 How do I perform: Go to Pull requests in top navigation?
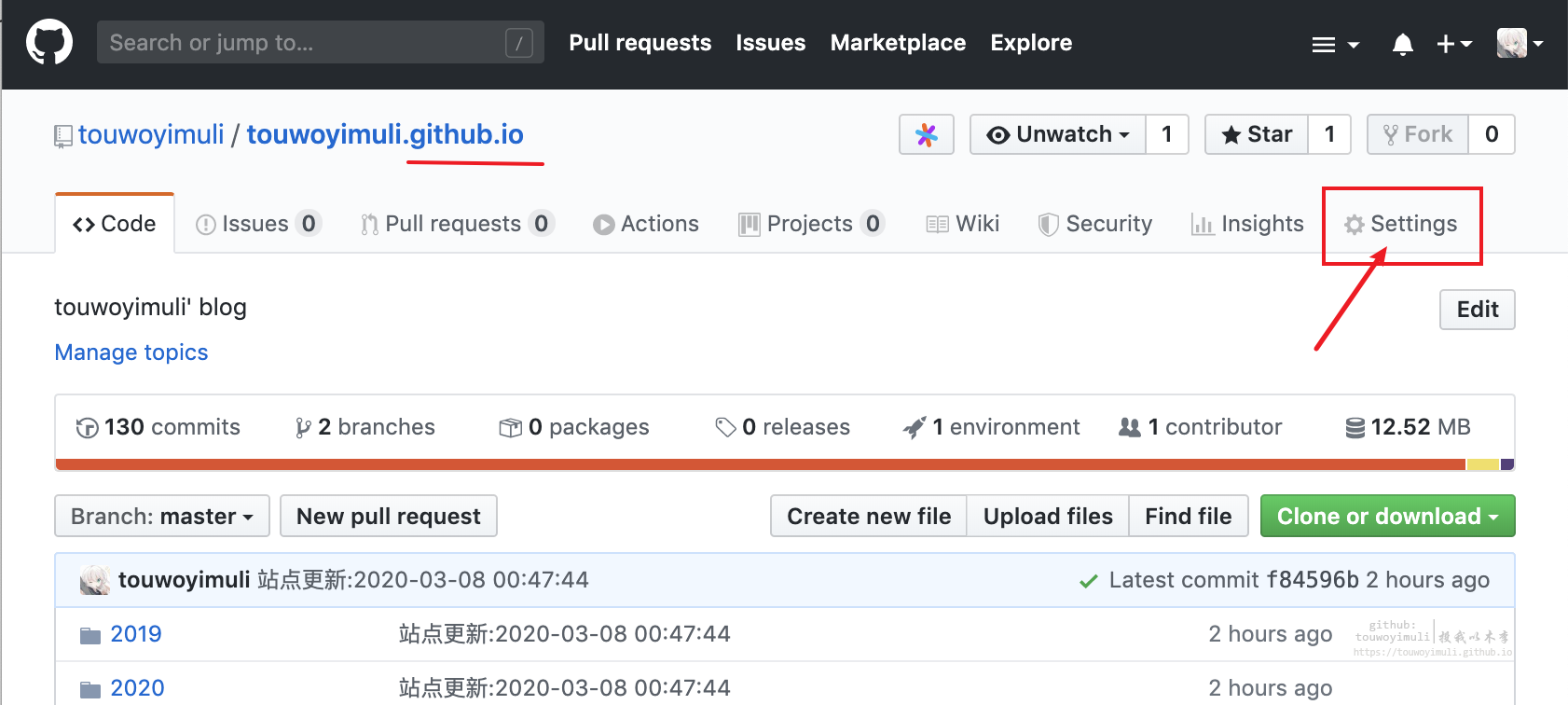(x=640, y=43)
